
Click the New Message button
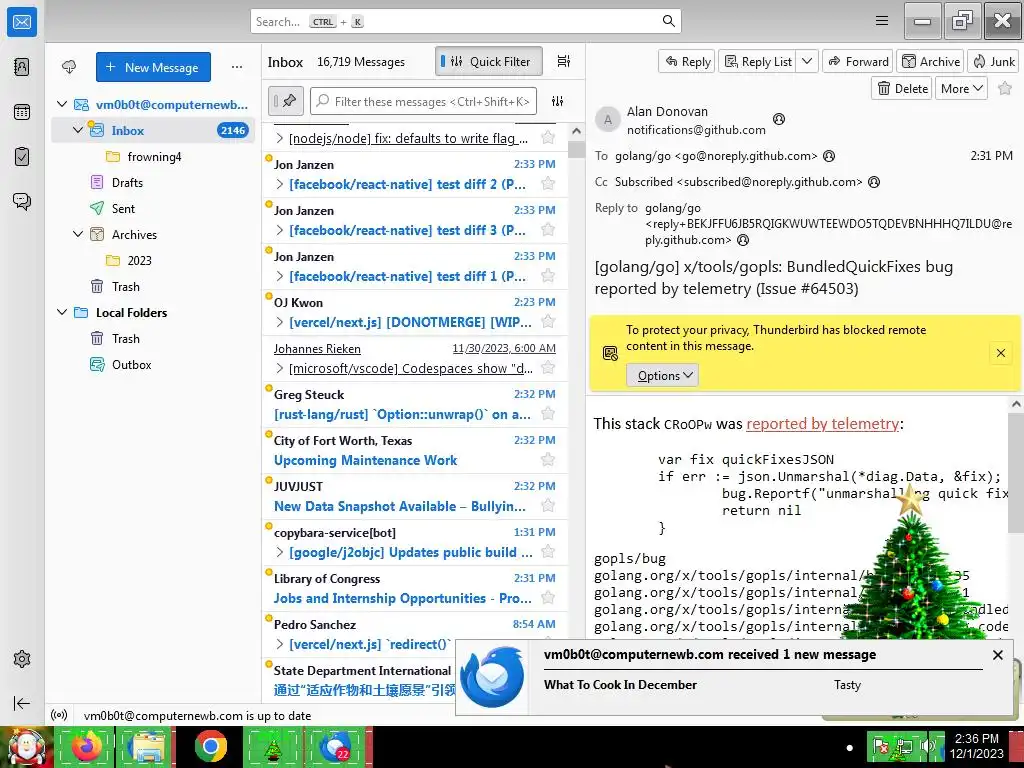[x=153, y=67]
